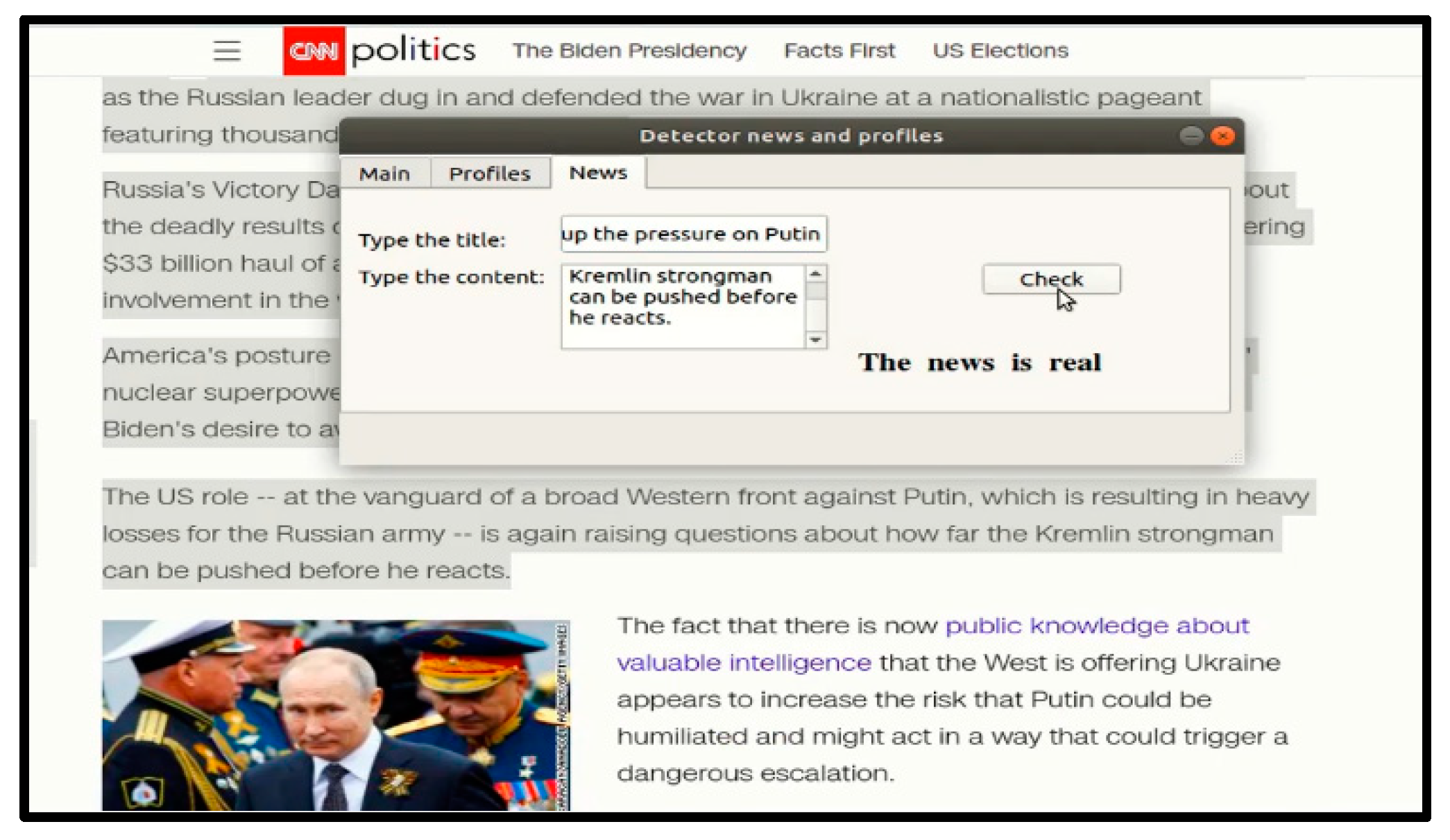
Task: Click inside the title input field
Action: point(692,234)
